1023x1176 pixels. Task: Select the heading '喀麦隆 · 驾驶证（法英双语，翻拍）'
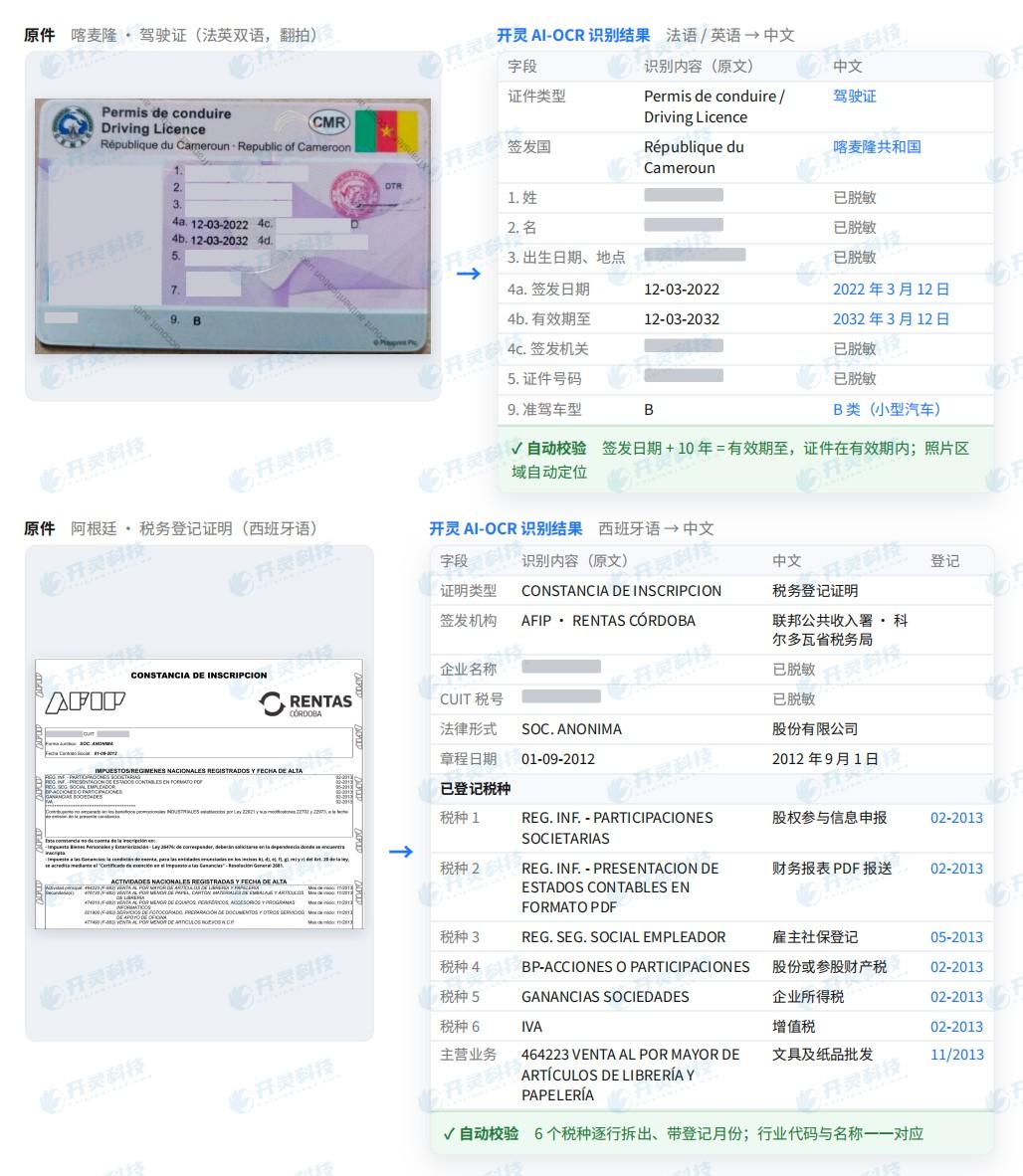click(193, 35)
